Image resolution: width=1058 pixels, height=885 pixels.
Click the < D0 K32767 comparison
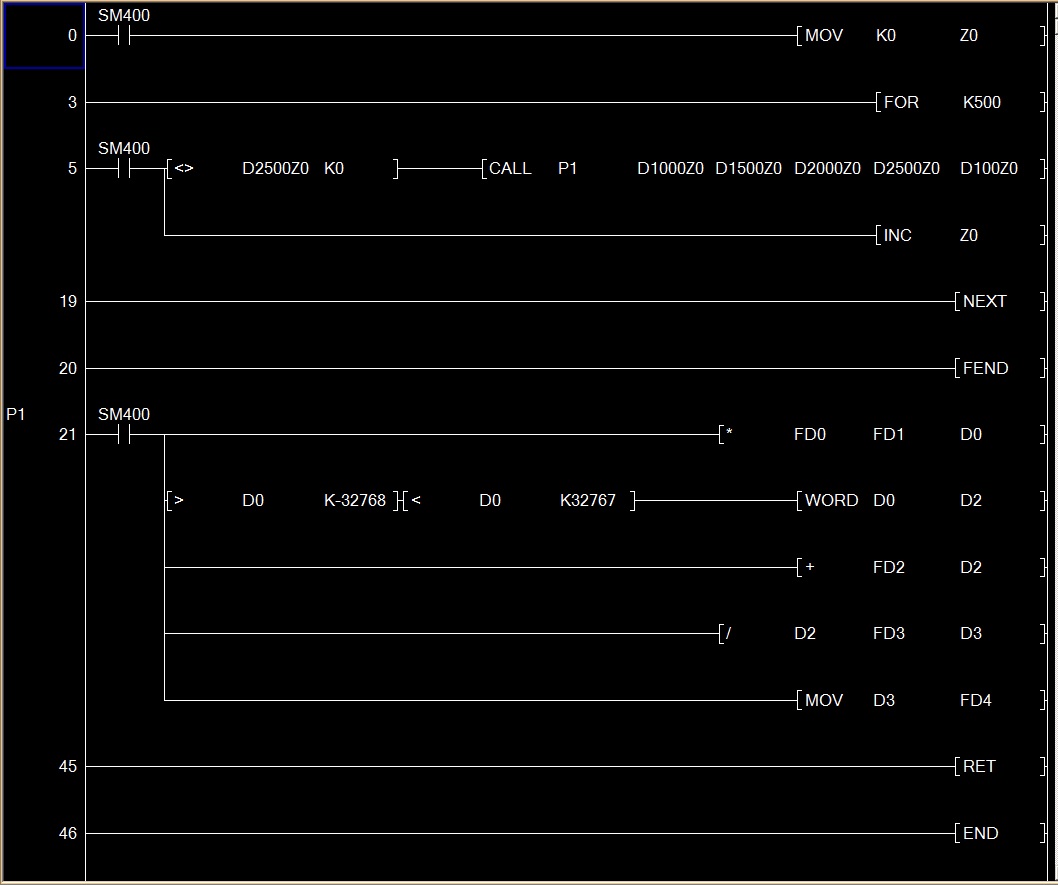[519, 501]
